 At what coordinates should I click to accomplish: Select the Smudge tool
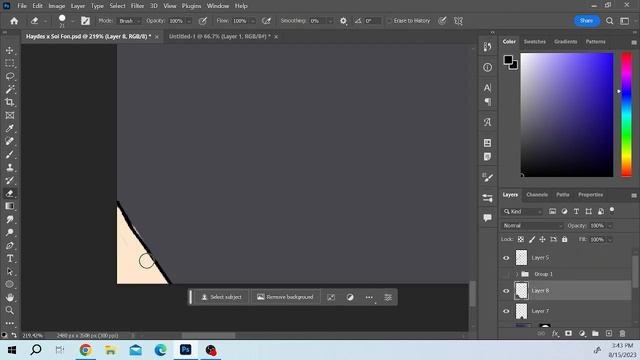(x=10, y=220)
